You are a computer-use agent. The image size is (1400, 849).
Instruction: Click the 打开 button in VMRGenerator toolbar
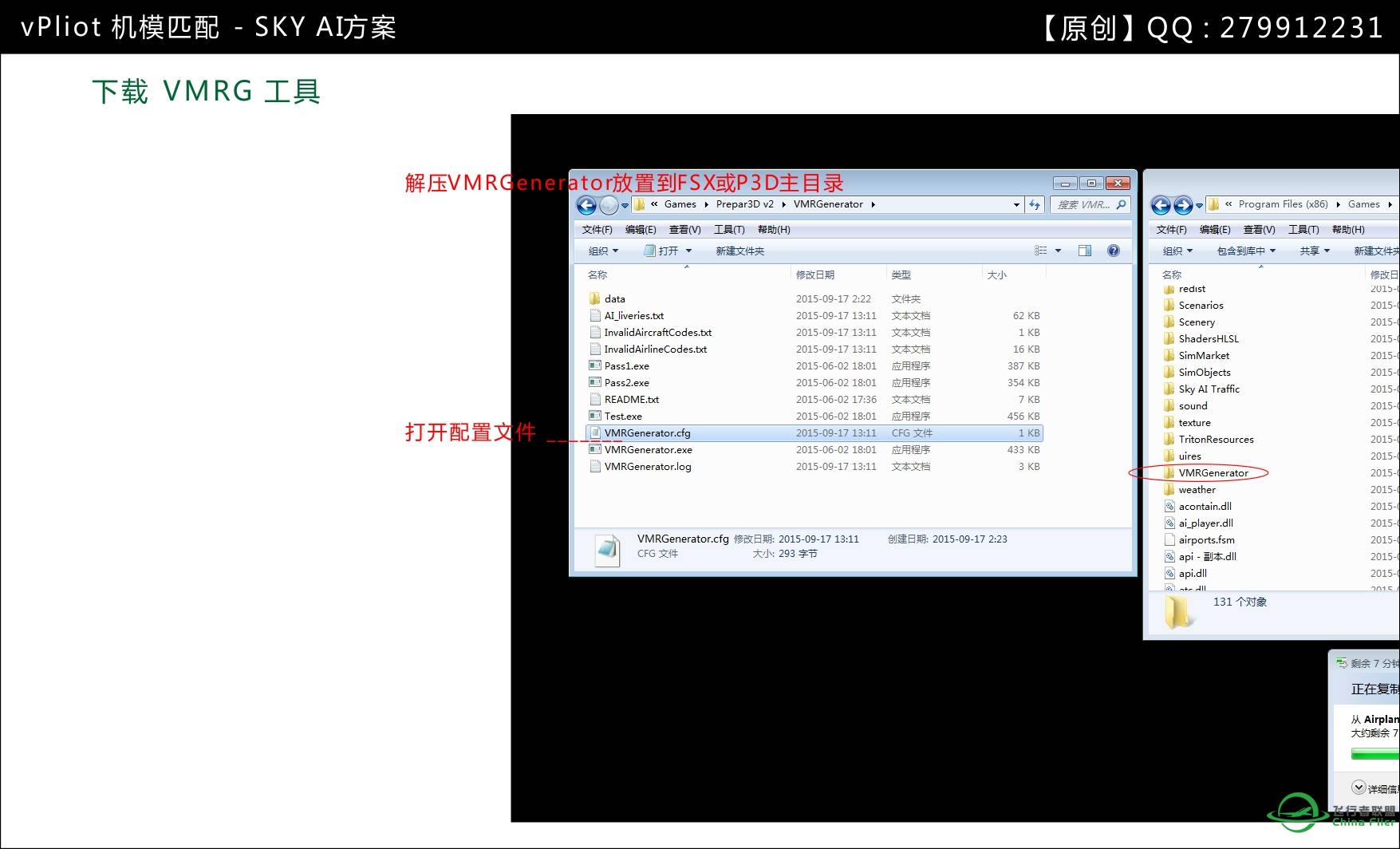coord(661,251)
